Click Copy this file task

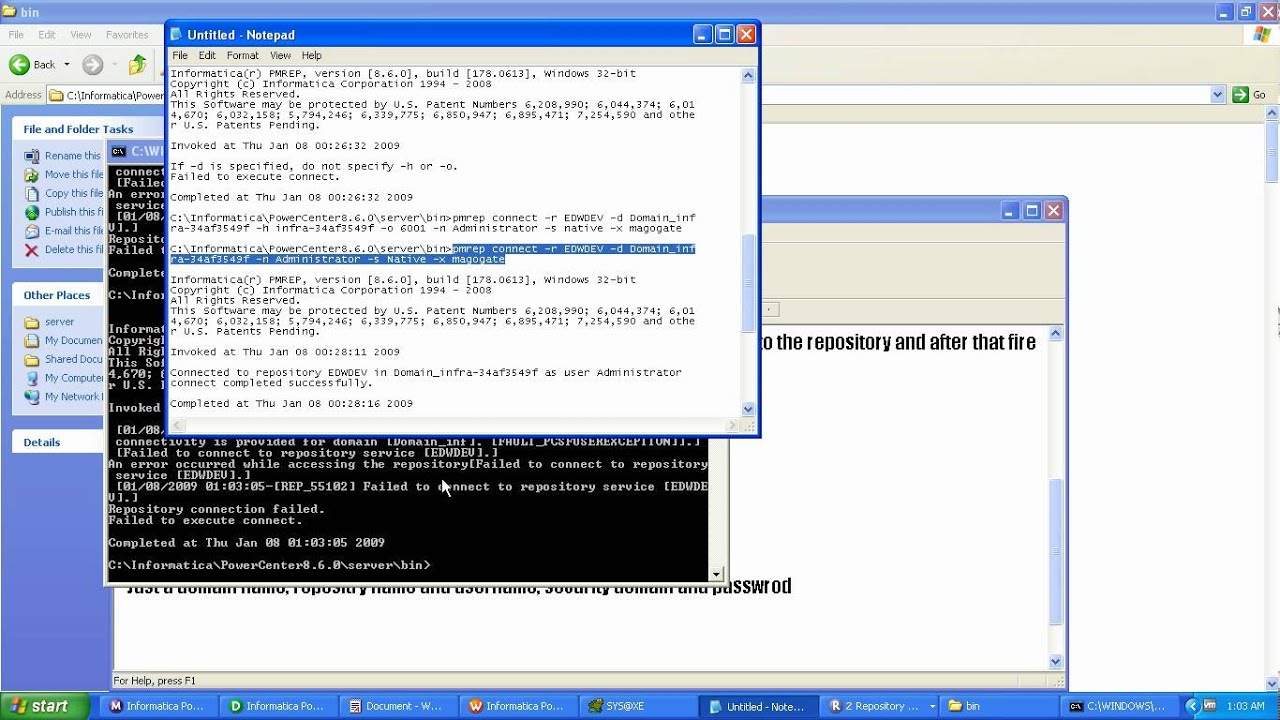point(73,194)
